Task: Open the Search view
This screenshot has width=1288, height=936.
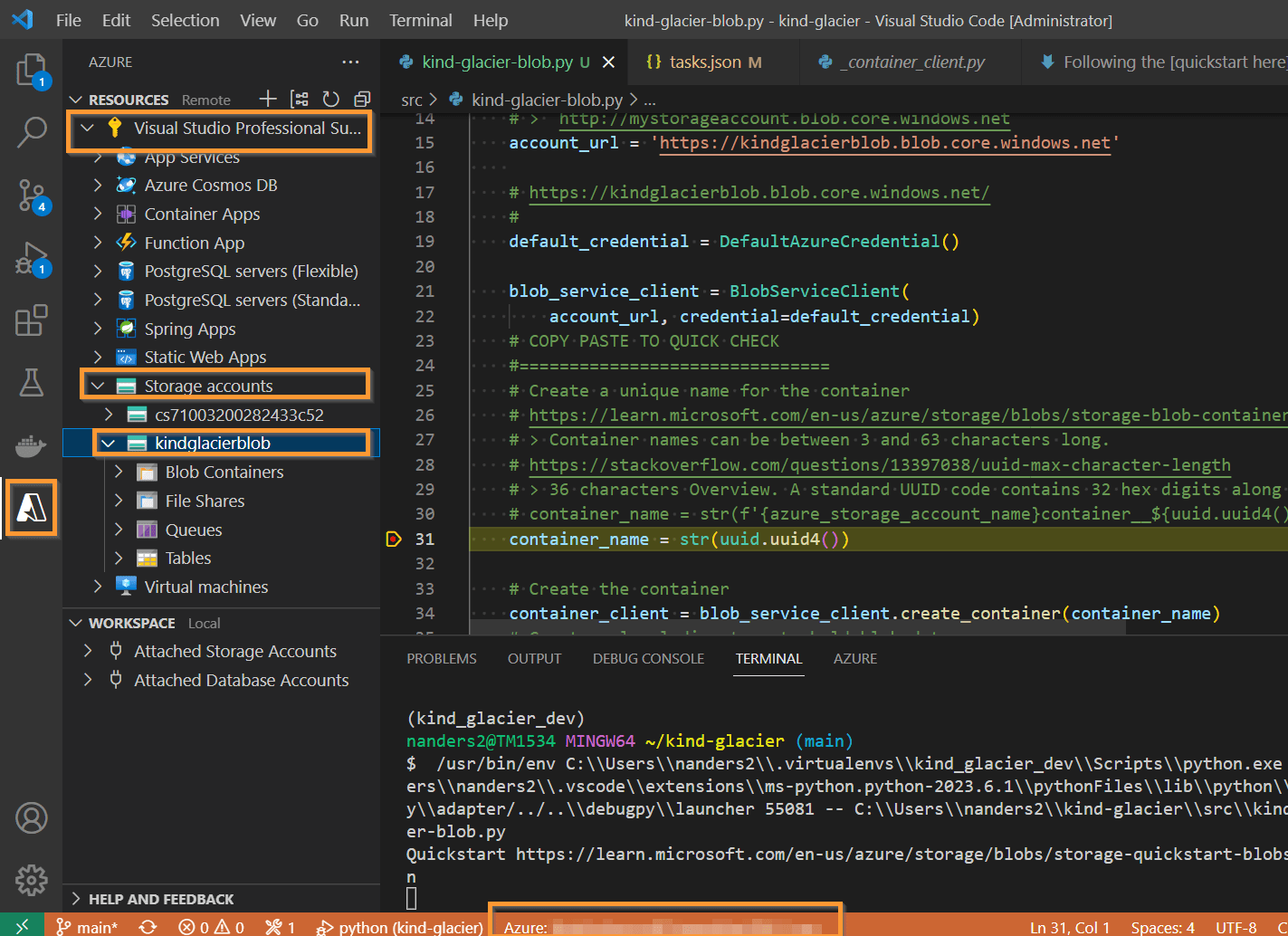Action: pos(31,131)
